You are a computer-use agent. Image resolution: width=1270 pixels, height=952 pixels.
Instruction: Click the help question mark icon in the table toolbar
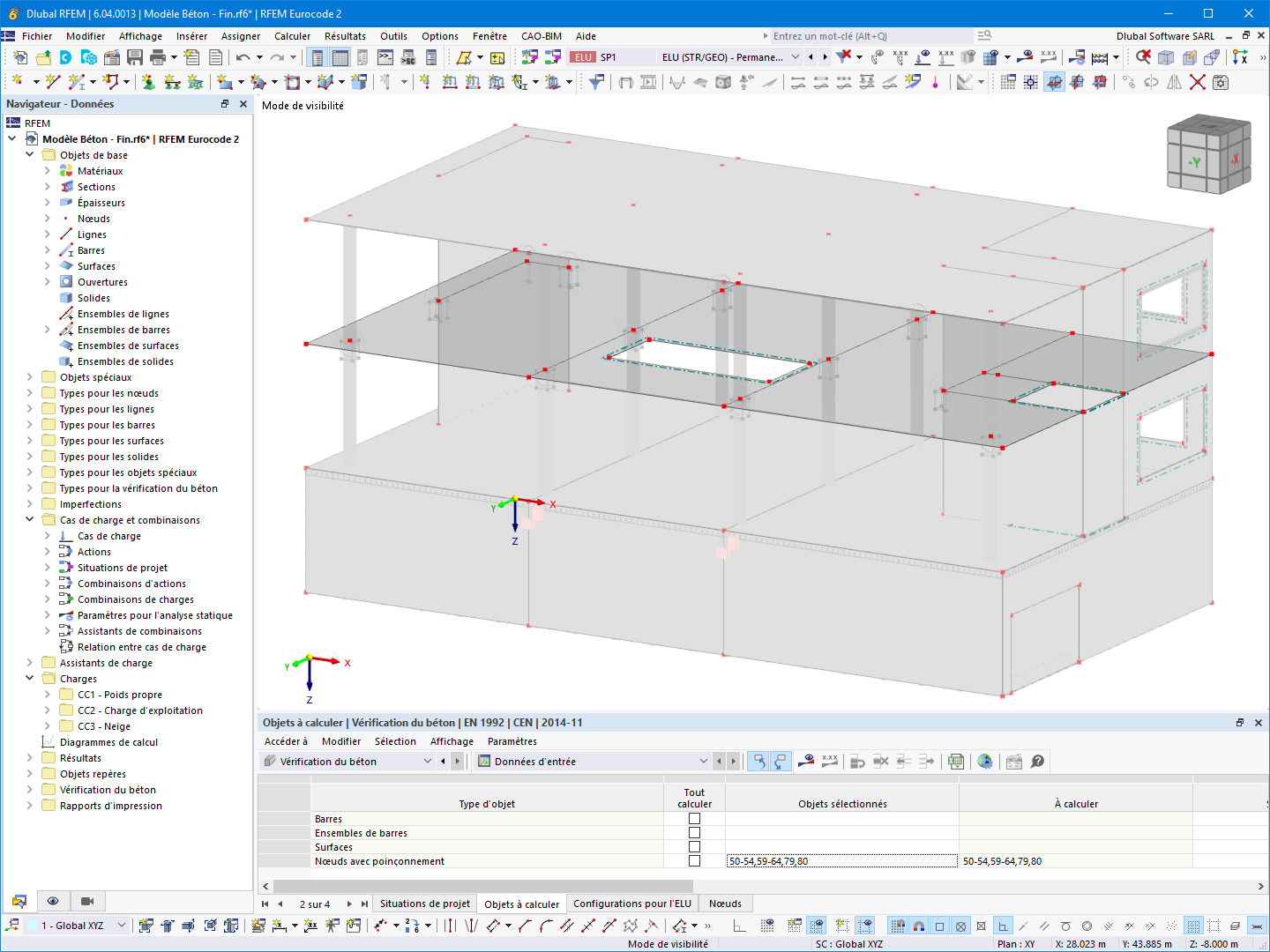(x=1038, y=762)
